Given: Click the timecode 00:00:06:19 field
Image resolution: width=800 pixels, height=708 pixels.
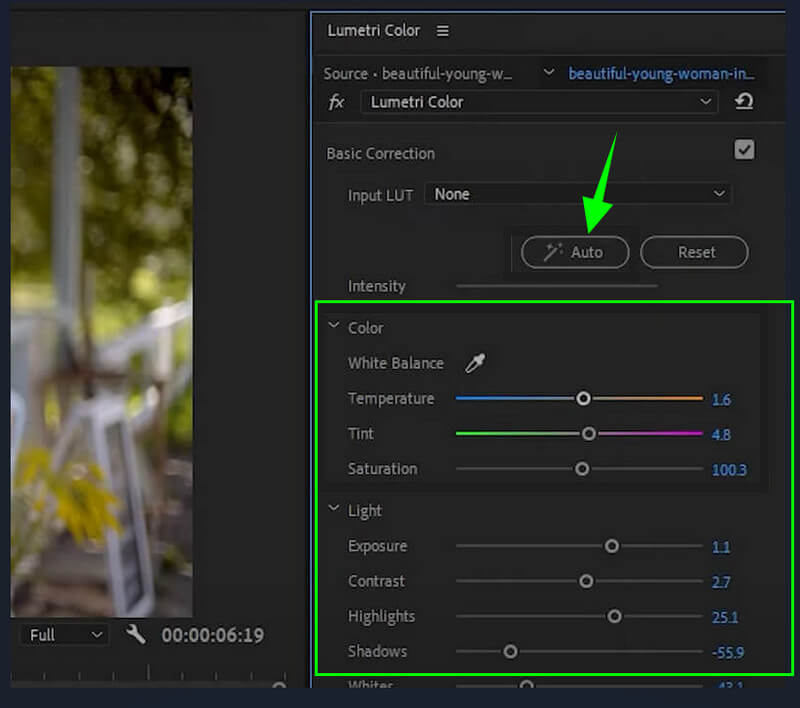Looking at the screenshot, I should [213, 634].
